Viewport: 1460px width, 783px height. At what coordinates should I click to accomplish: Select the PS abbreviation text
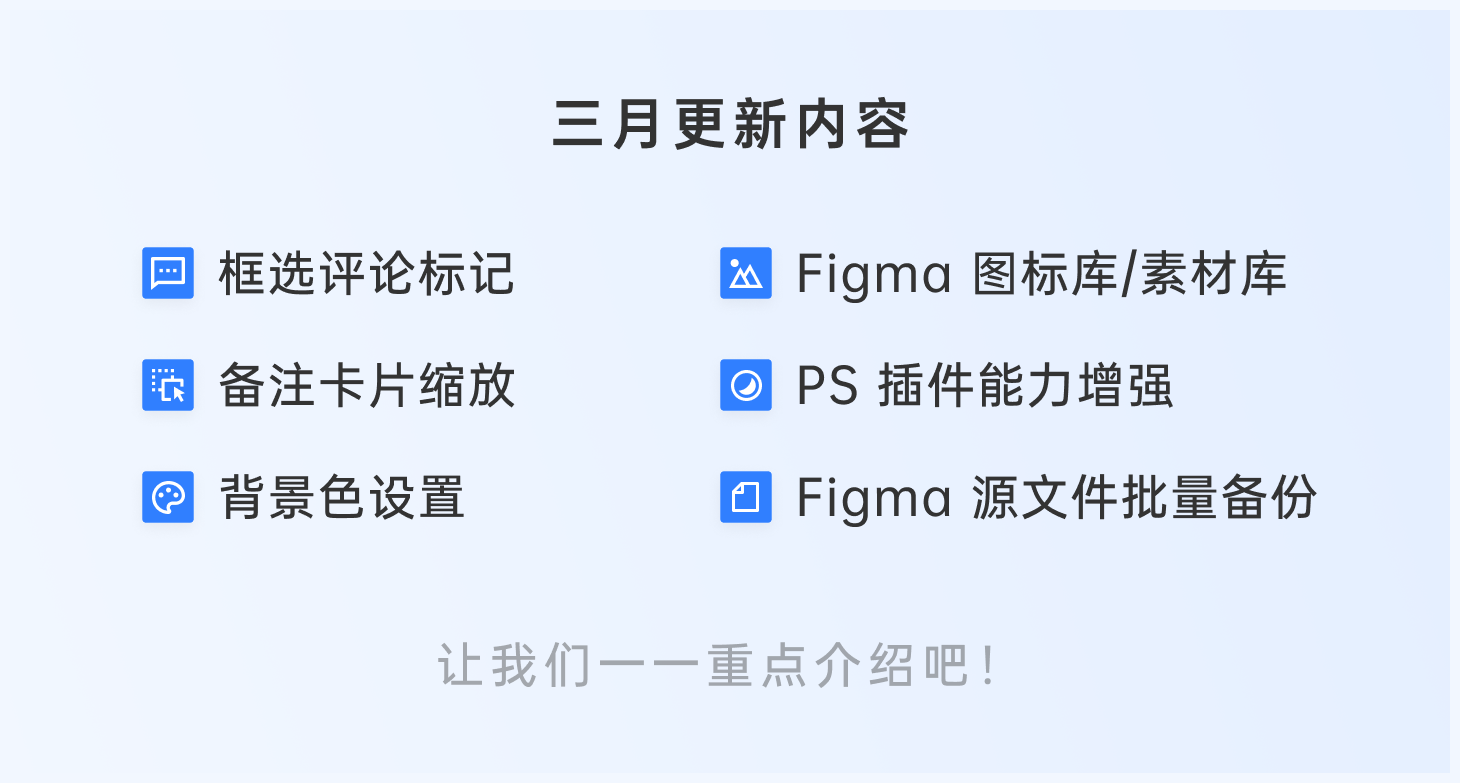click(x=828, y=386)
